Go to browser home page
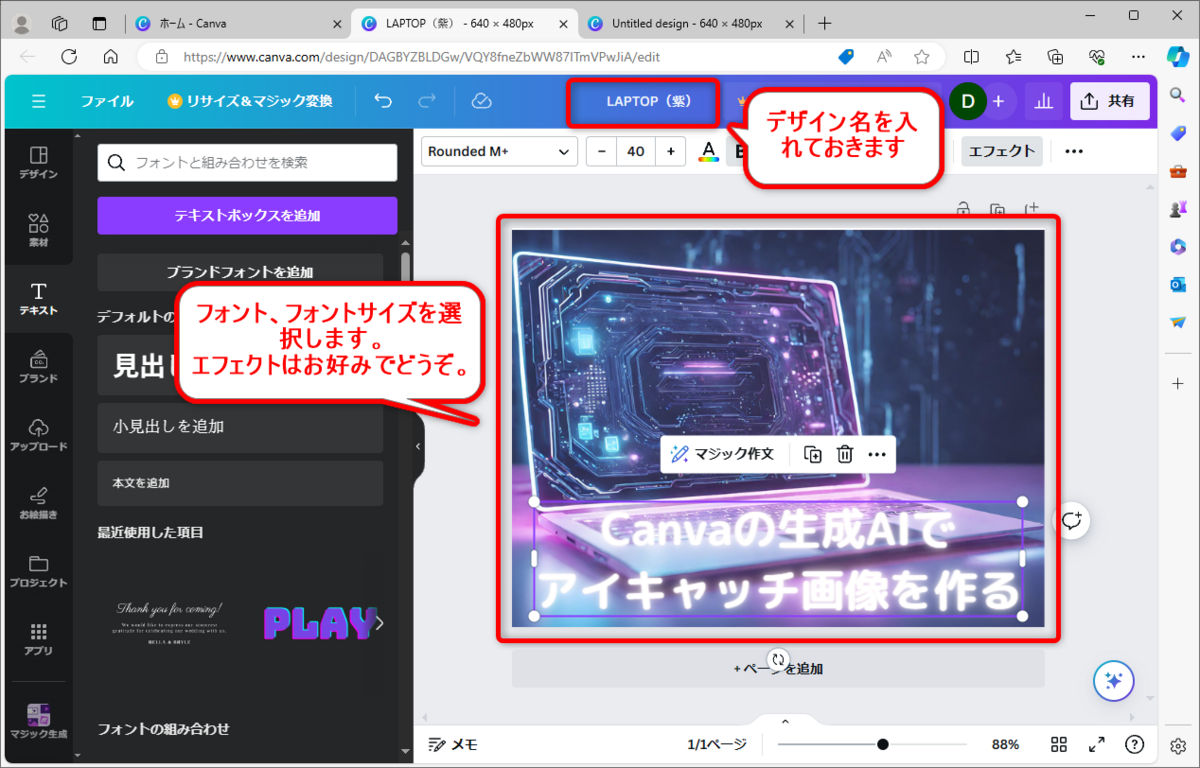The height and width of the screenshot is (768, 1200). [x=110, y=57]
